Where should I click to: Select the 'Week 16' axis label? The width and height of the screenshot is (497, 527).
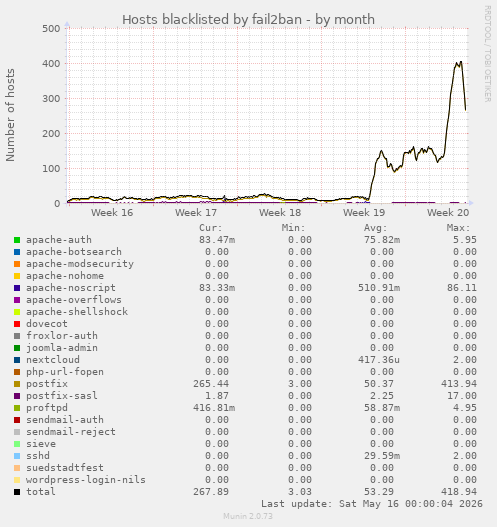click(112, 212)
